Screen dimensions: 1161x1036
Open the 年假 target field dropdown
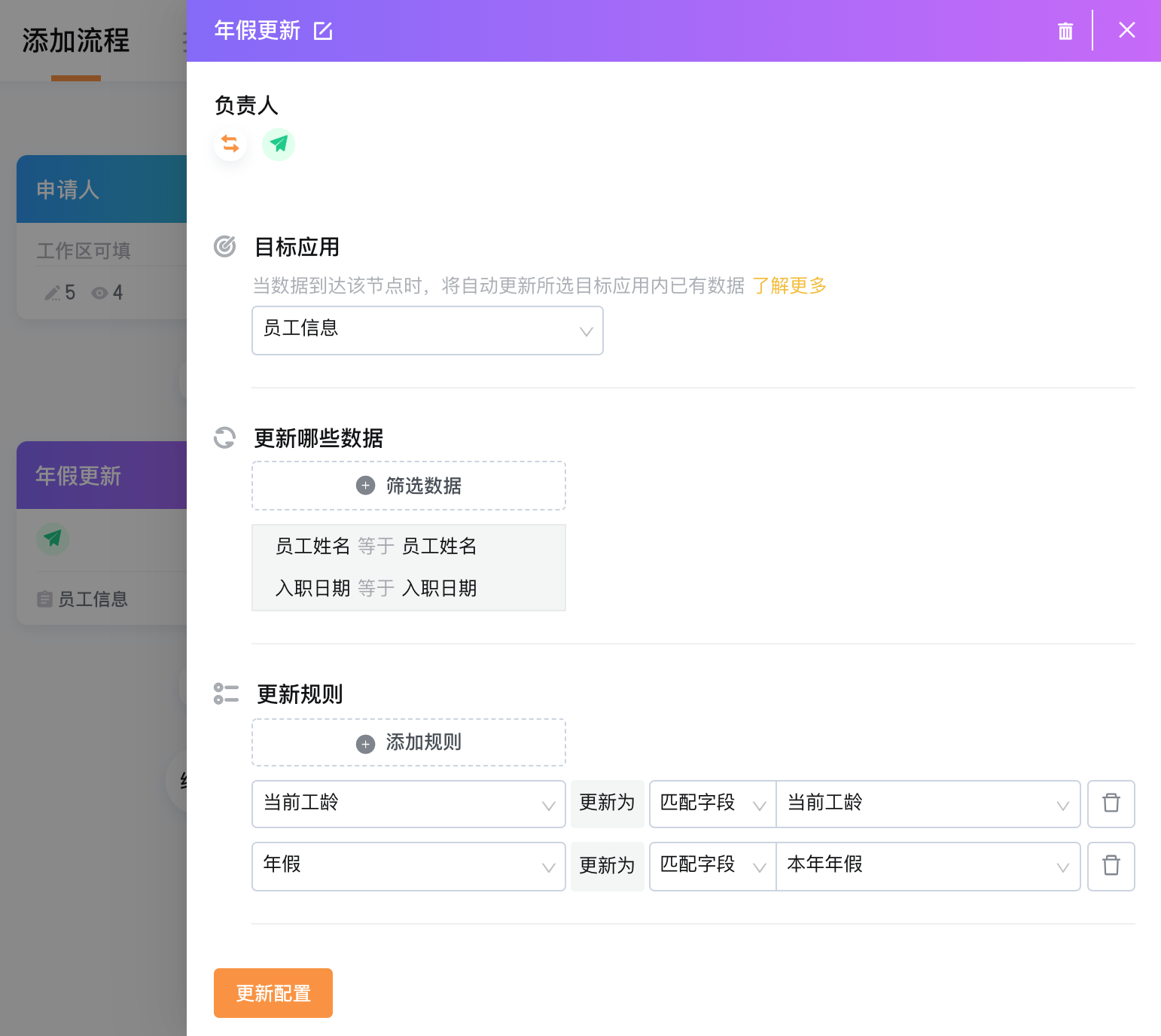click(x=409, y=867)
